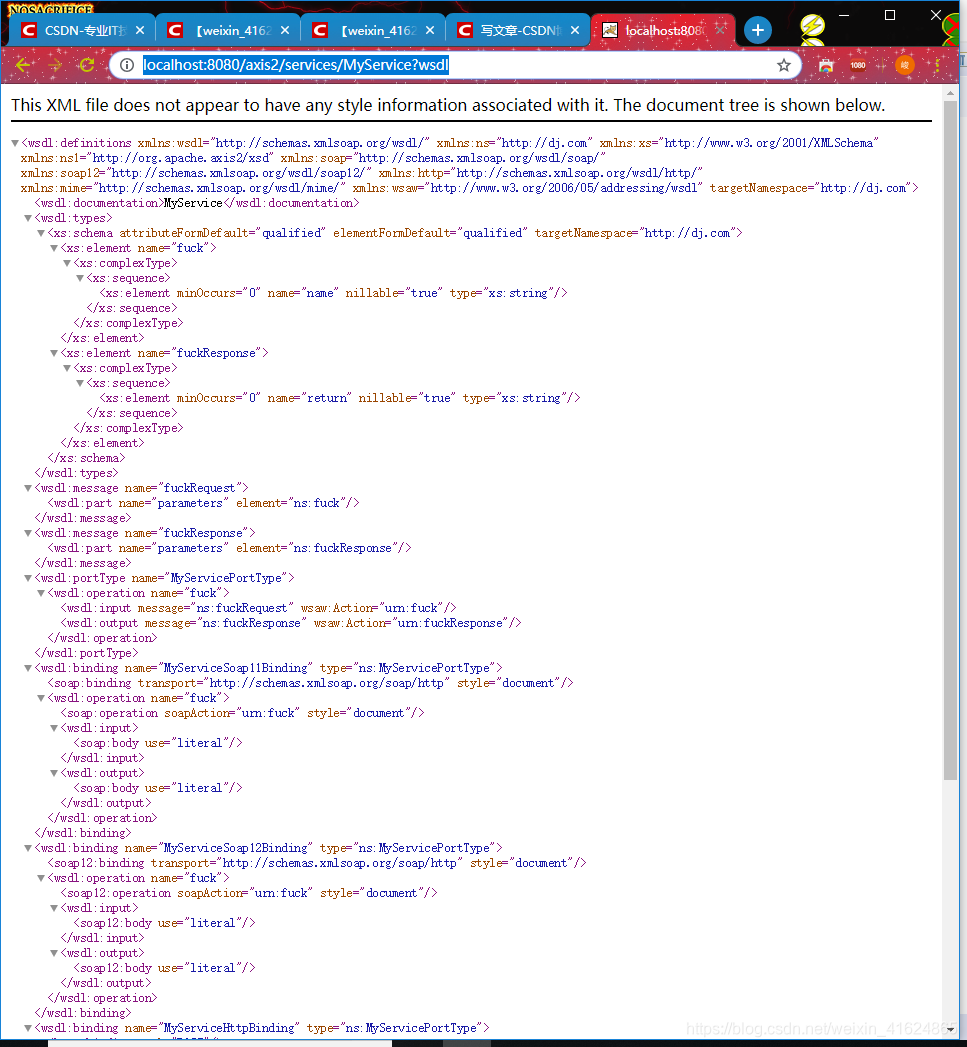Open a new tab with plus button

[x=757, y=30]
